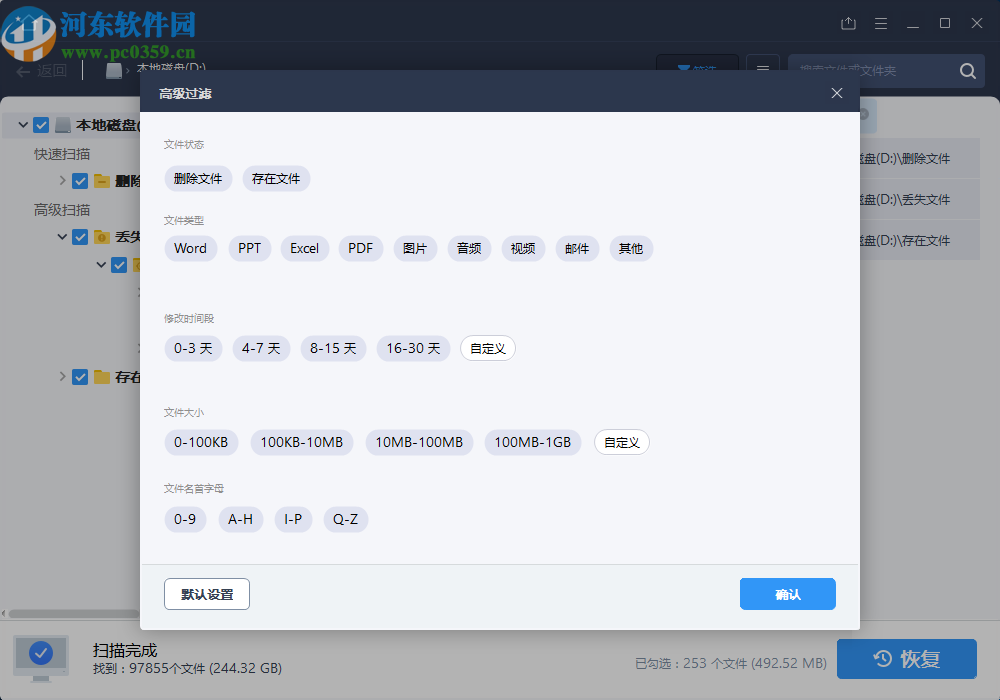
Task: Choose the 4-7 天 modified time range
Action: 261,348
